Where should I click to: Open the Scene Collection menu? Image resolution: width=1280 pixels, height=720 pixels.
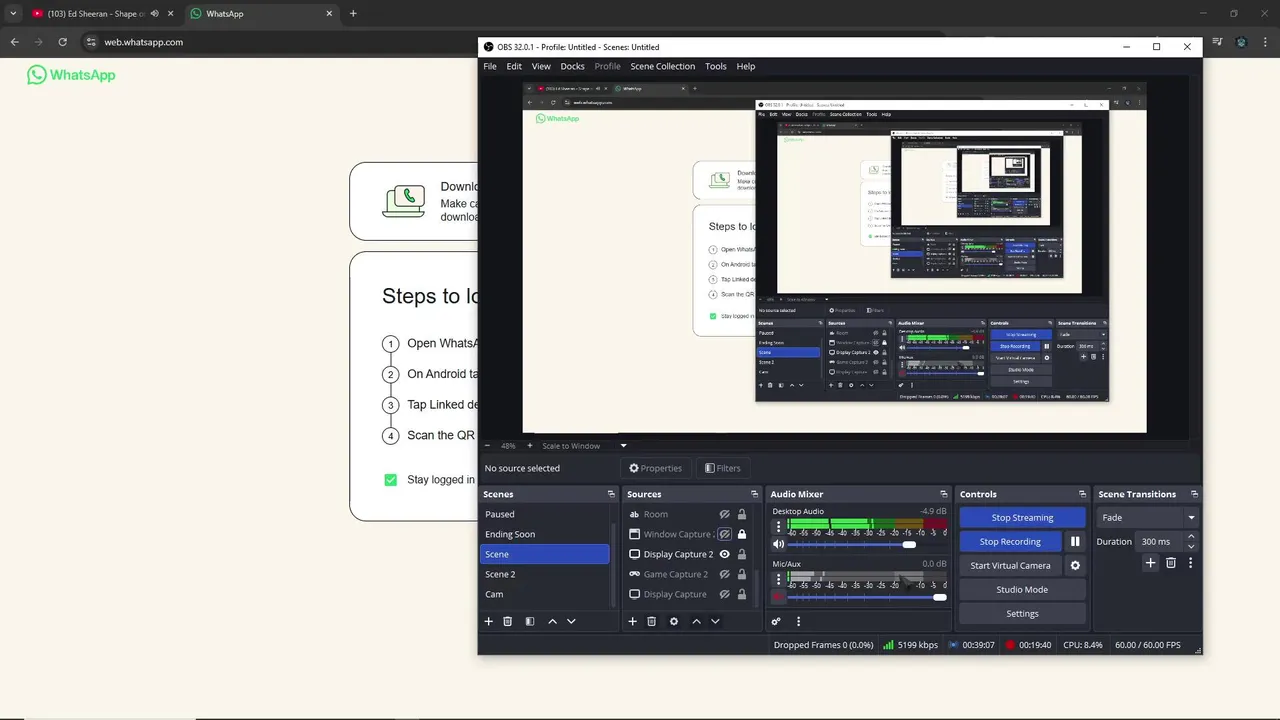click(x=662, y=66)
